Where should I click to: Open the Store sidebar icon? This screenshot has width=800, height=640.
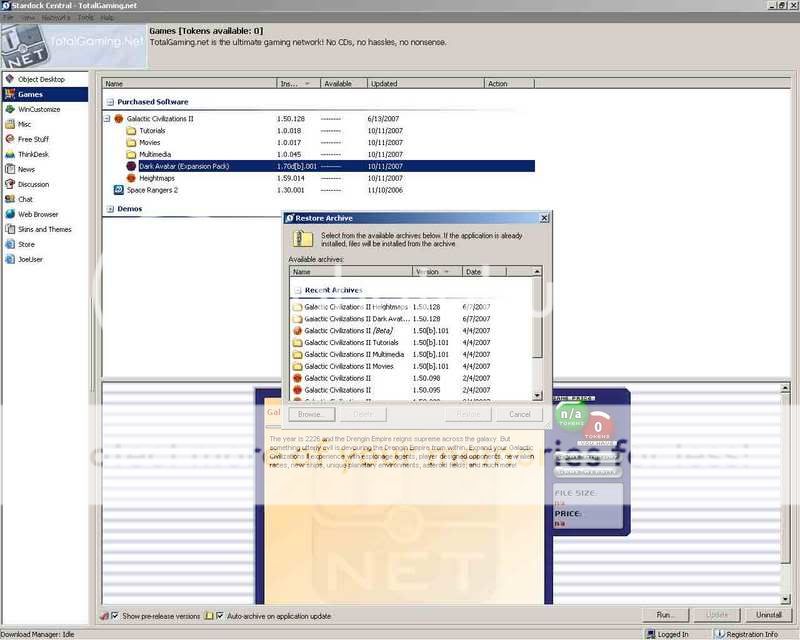click(x=10, y=244)
